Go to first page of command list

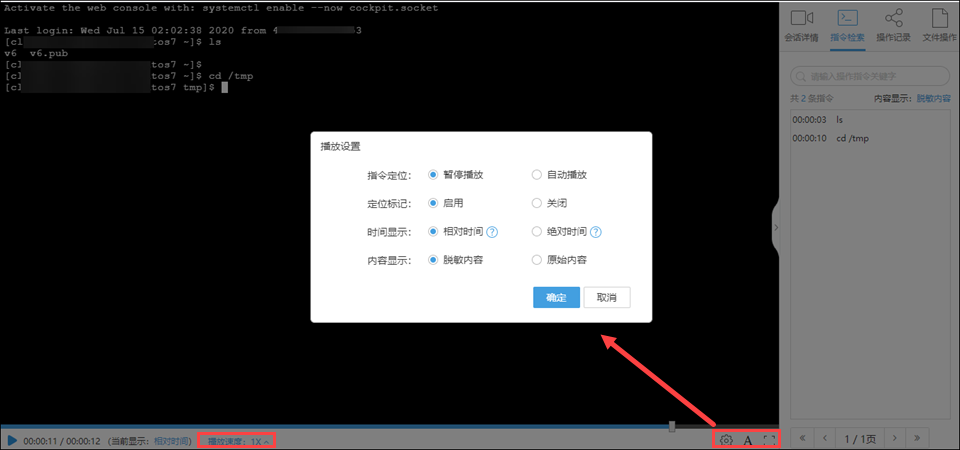click(x=801, y=438)
